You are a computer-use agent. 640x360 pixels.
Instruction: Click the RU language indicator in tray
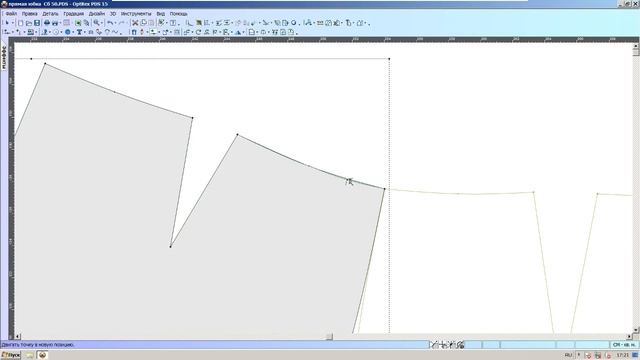(568, 356)
